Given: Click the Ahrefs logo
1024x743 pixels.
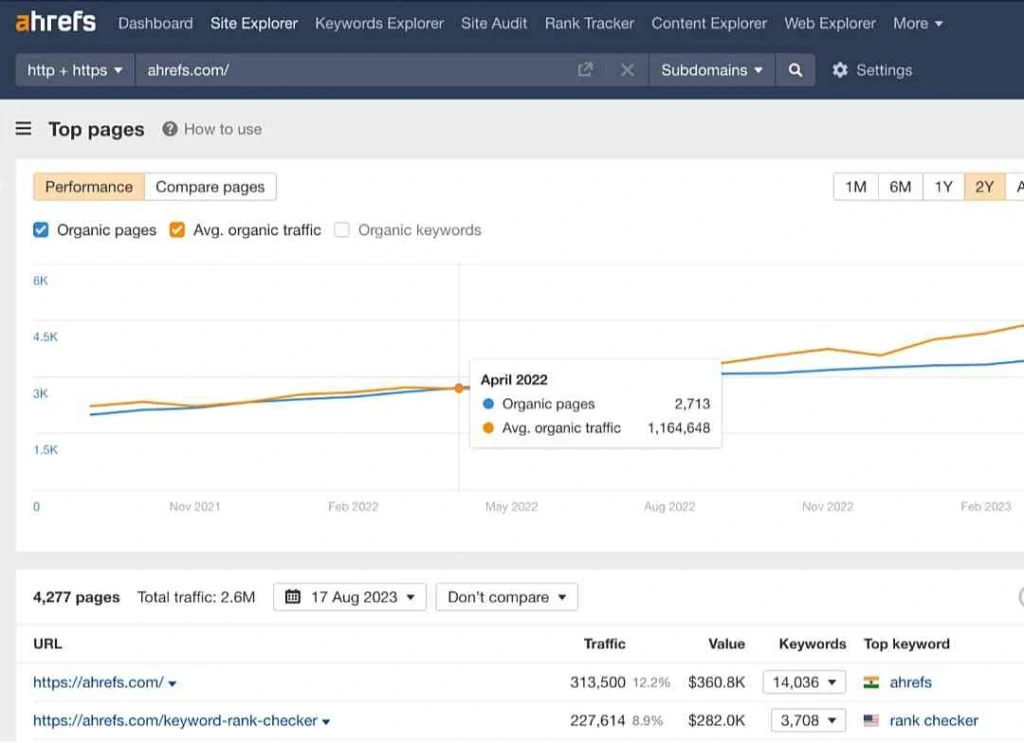Looking at the screenshot, I should point(56,22).
